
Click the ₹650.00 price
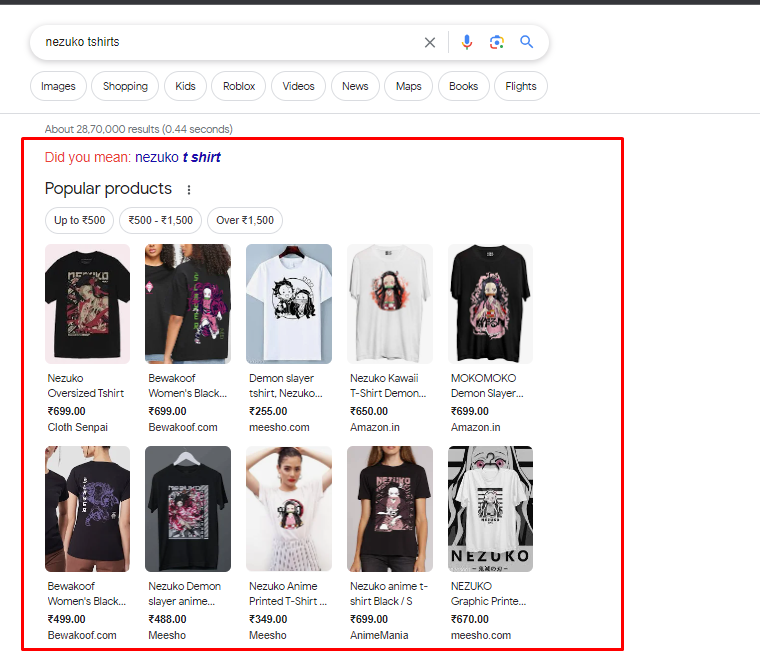pos(369,411)
